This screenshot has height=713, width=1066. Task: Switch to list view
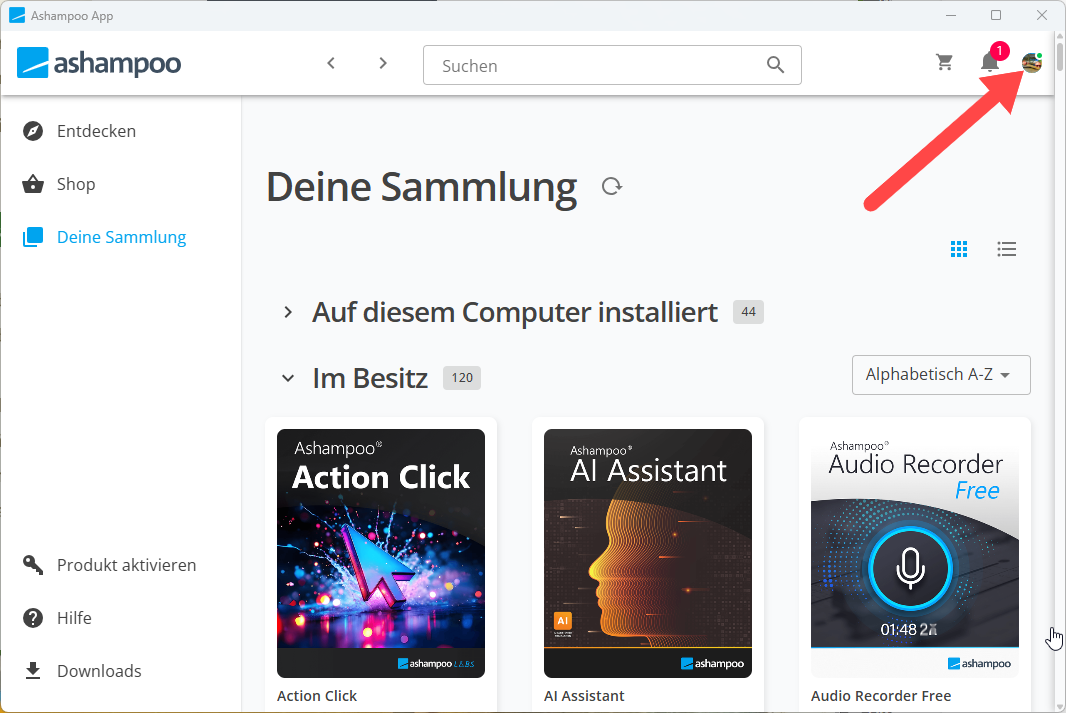point(1007,249)
